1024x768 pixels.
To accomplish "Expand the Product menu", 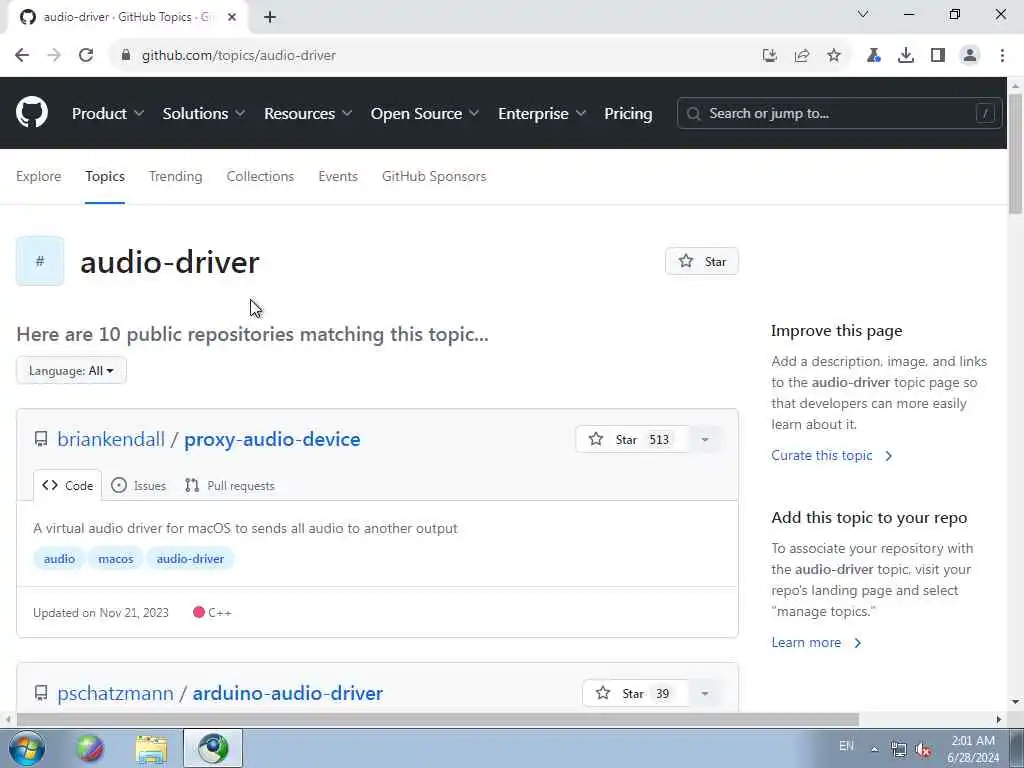I will 108,114.
